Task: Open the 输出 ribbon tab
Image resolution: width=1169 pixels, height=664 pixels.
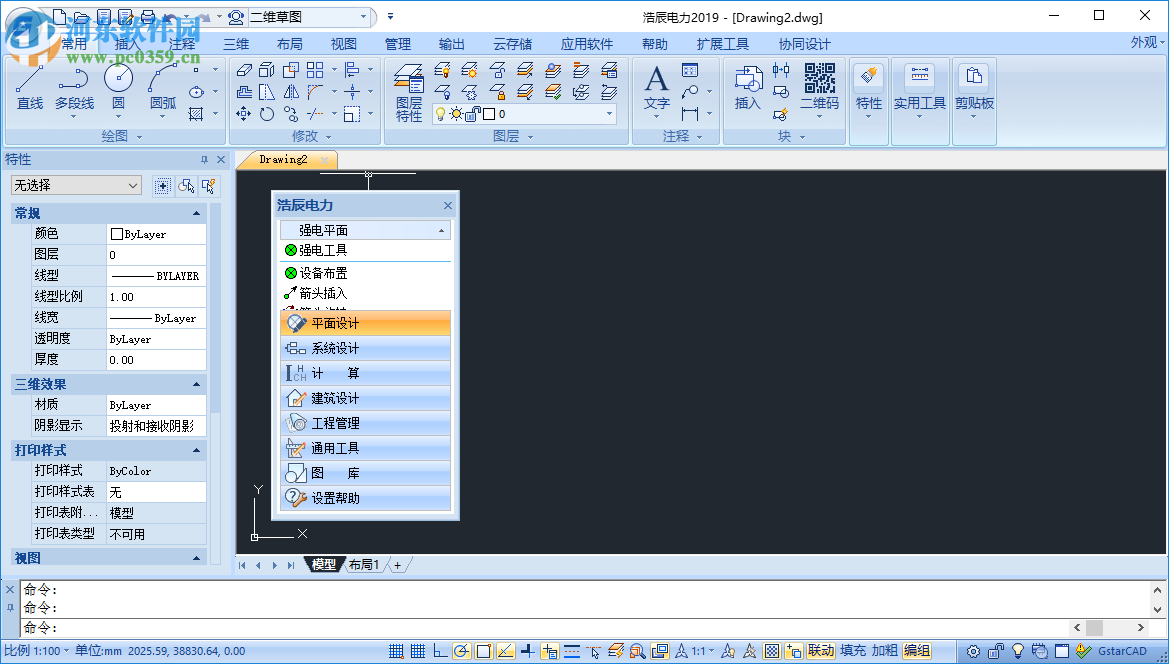Action: point(452,44)
